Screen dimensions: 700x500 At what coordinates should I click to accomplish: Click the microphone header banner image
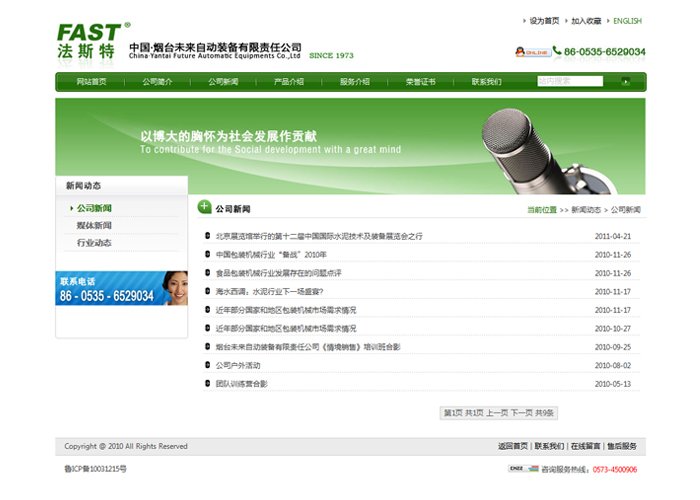[350, 146]
